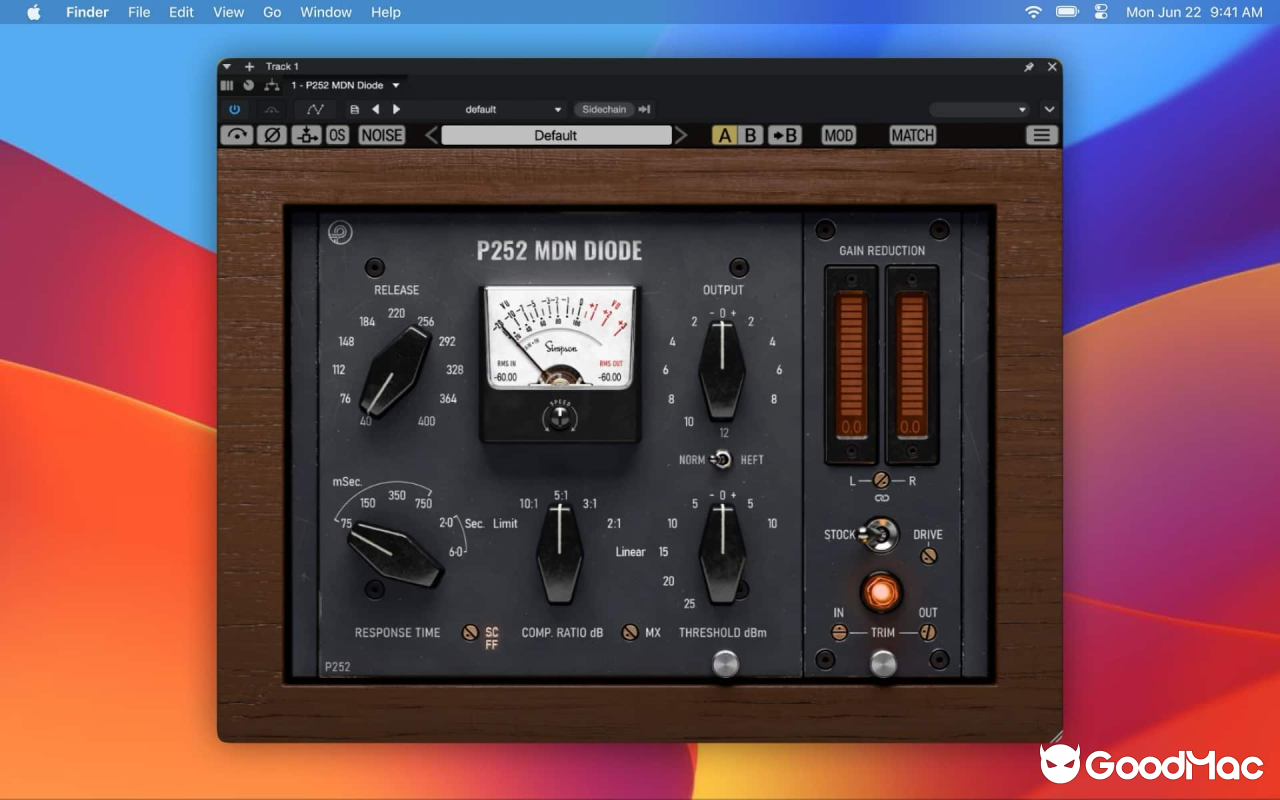The width and height of the screenshot is (1280, 800).
Task: Click the Sidechain button
Action: pos(604,109)
